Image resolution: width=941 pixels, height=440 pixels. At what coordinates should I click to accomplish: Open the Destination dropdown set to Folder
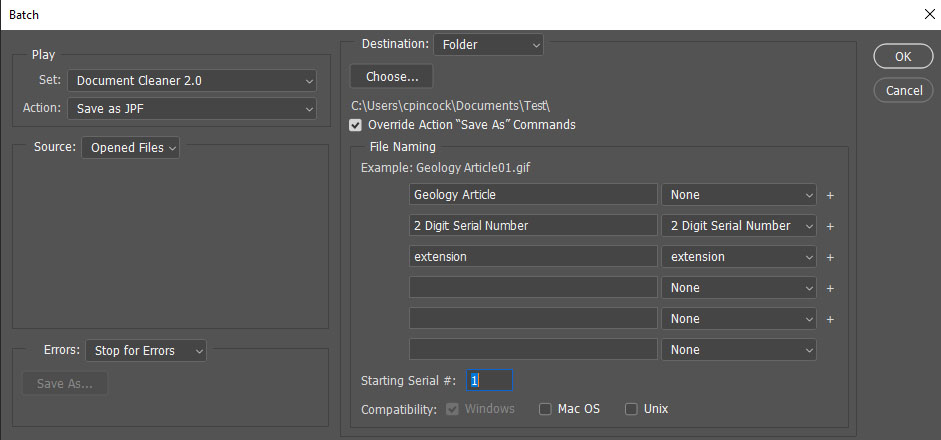[488, 45]
